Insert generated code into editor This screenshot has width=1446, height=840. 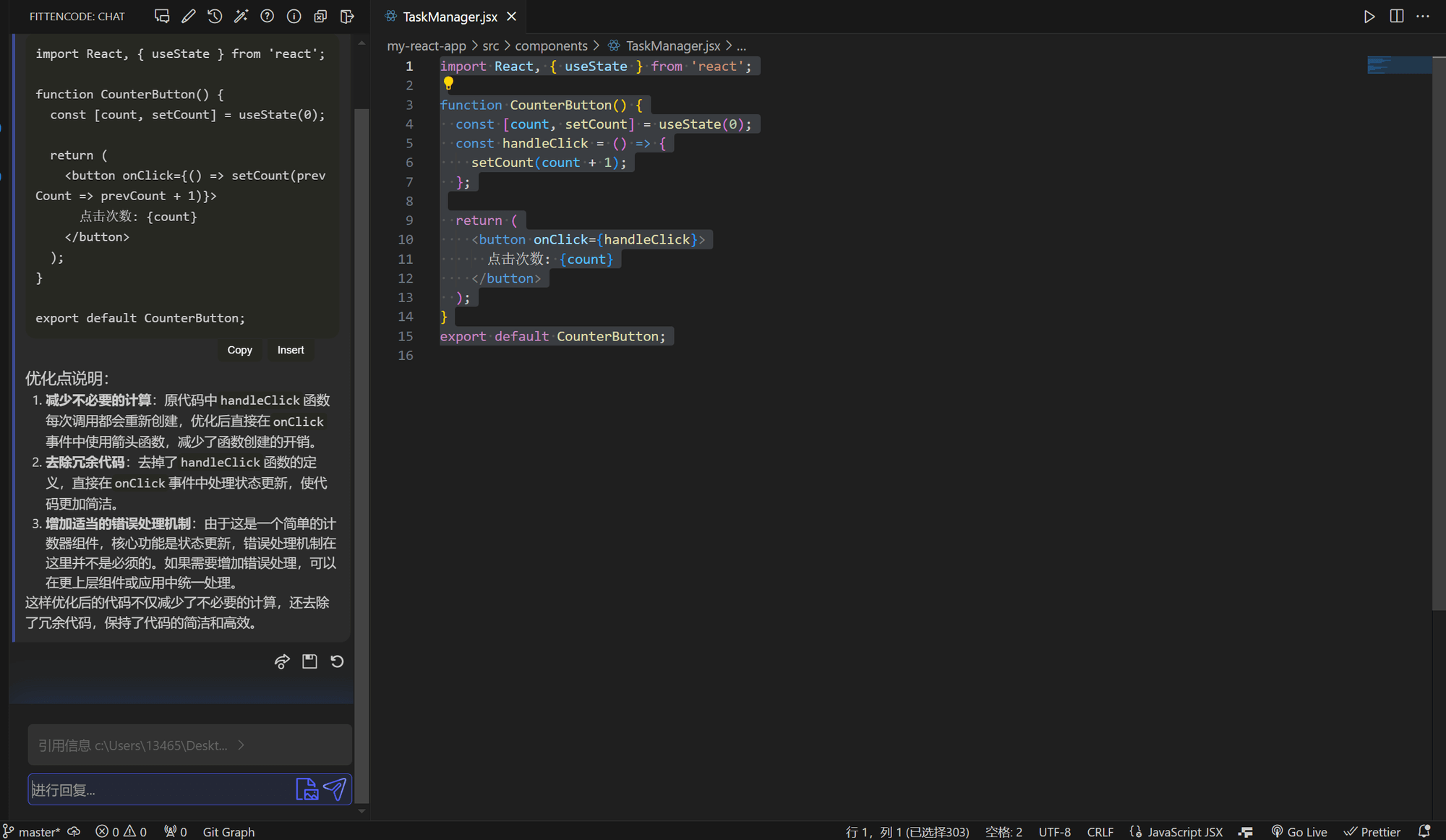[291, 350]
